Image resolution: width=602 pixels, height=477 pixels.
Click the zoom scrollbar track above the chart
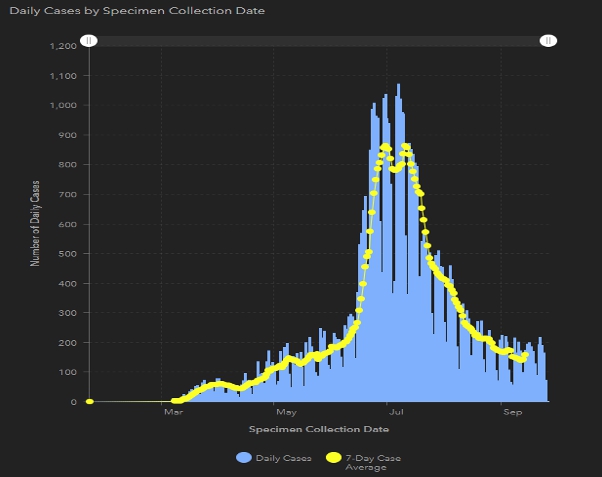click(x=318, y=41)
